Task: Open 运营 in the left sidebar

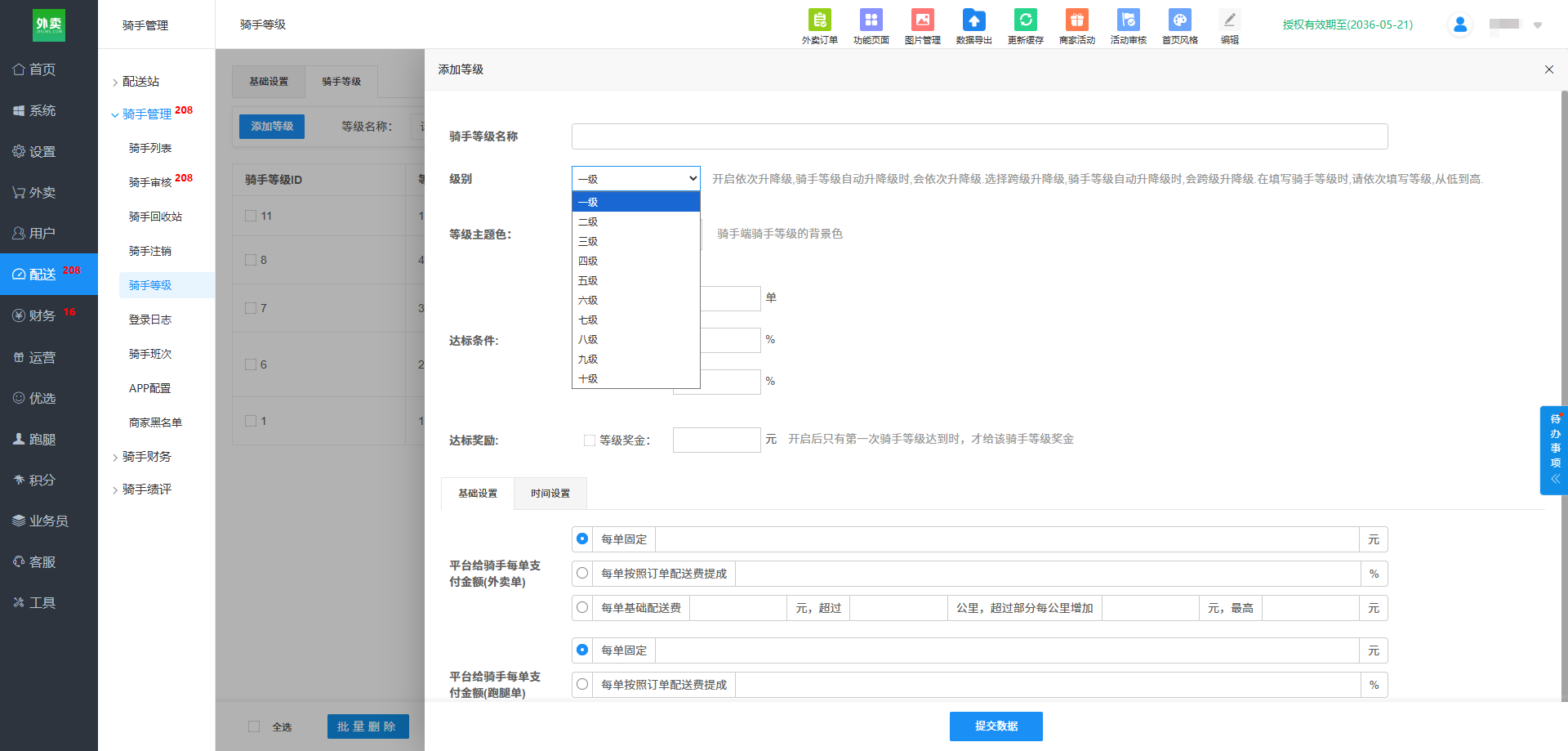Action: coord(49,357)
